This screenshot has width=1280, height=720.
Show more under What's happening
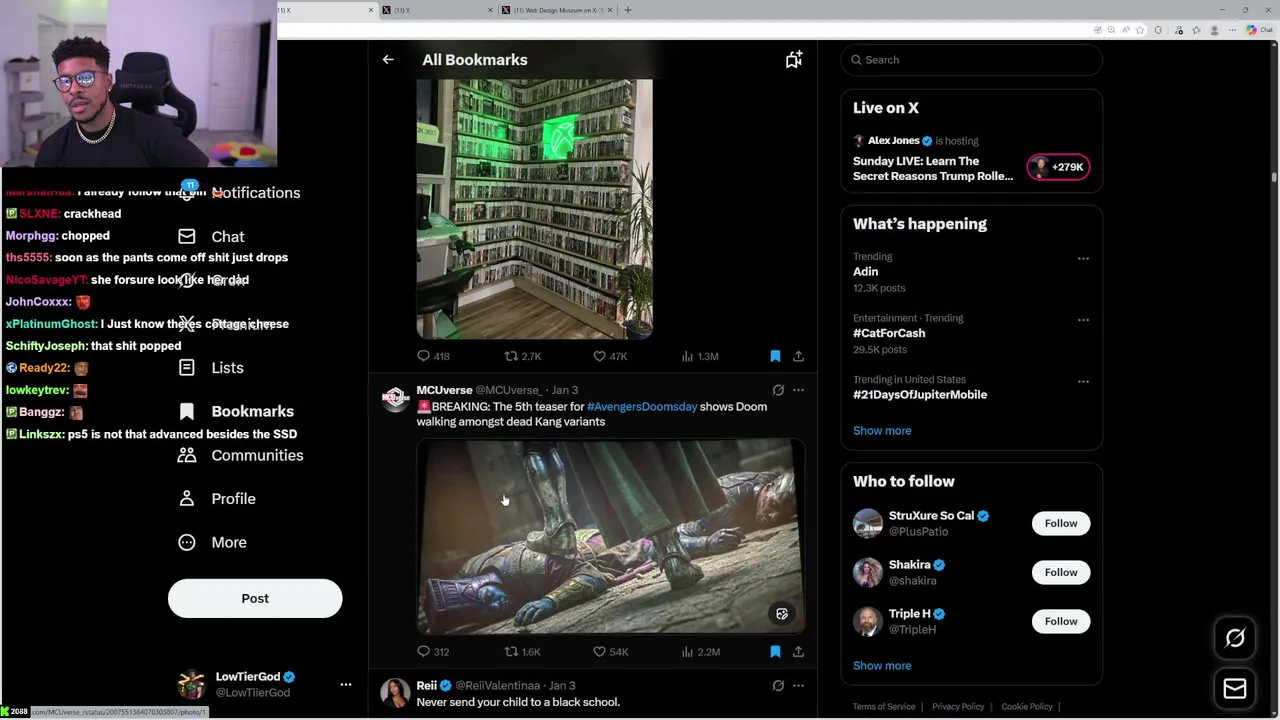coord(882,431)
